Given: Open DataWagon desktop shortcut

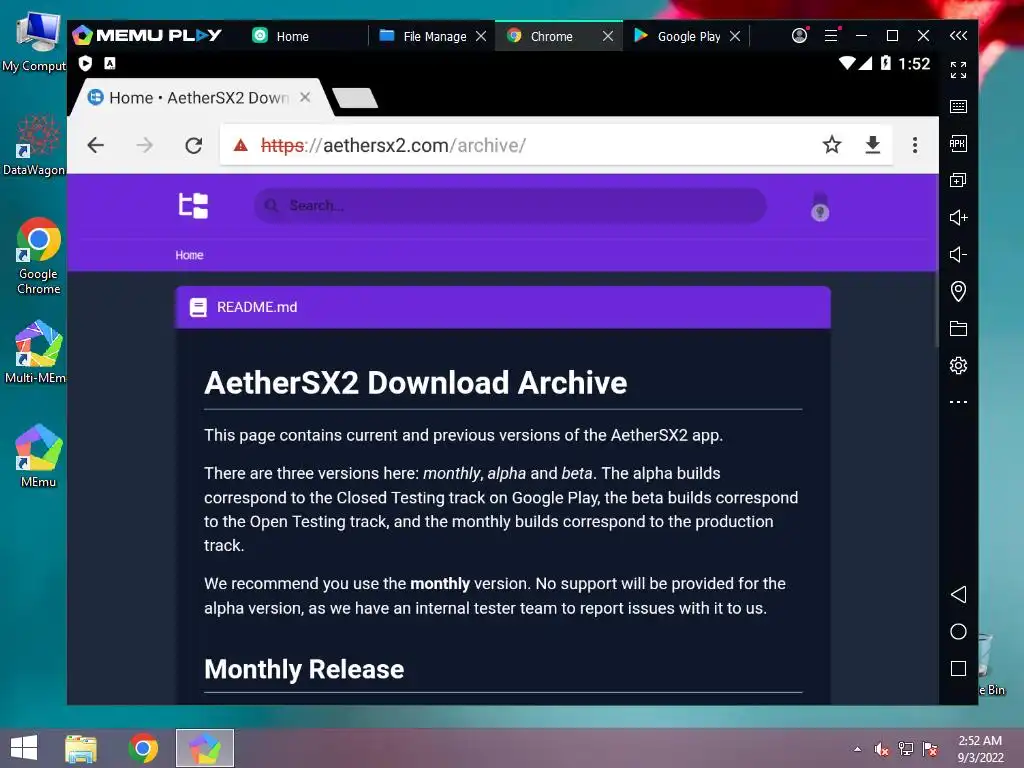Looking at the screenshot, I should coord(34,146).
